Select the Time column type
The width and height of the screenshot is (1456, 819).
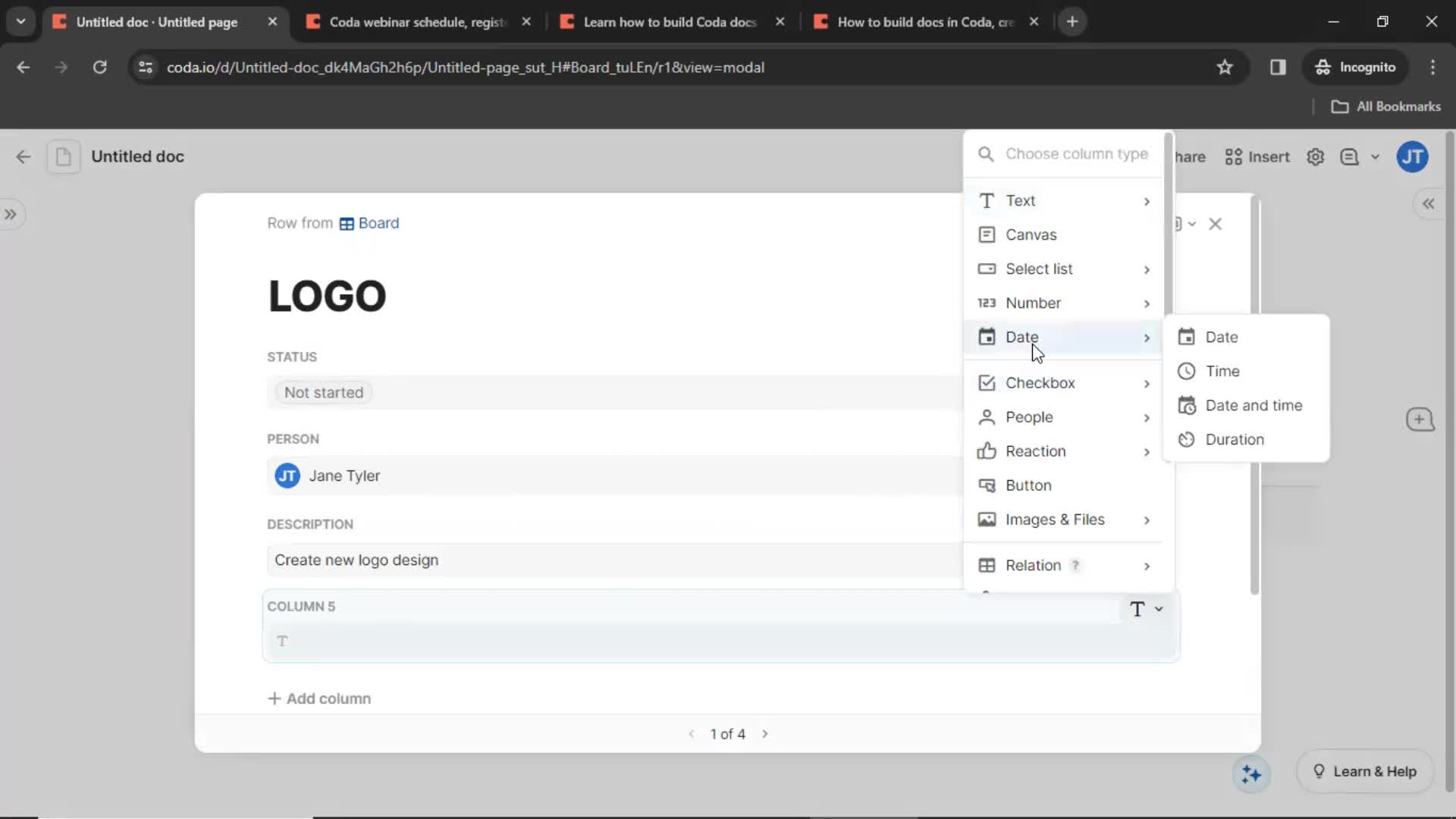(1222, 370)
